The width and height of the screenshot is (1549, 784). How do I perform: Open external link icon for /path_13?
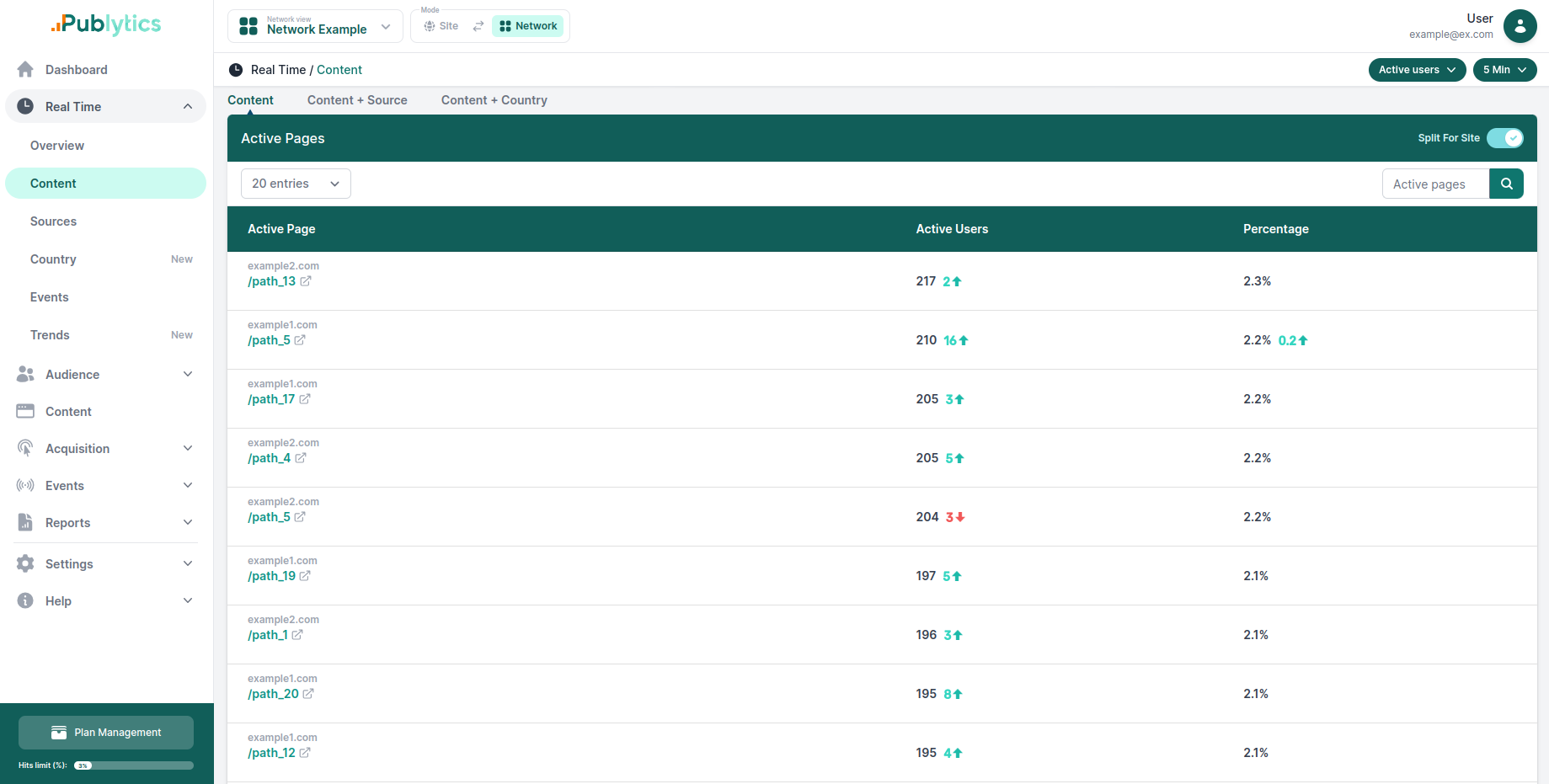pyautogui.click(x=306, y=281)
